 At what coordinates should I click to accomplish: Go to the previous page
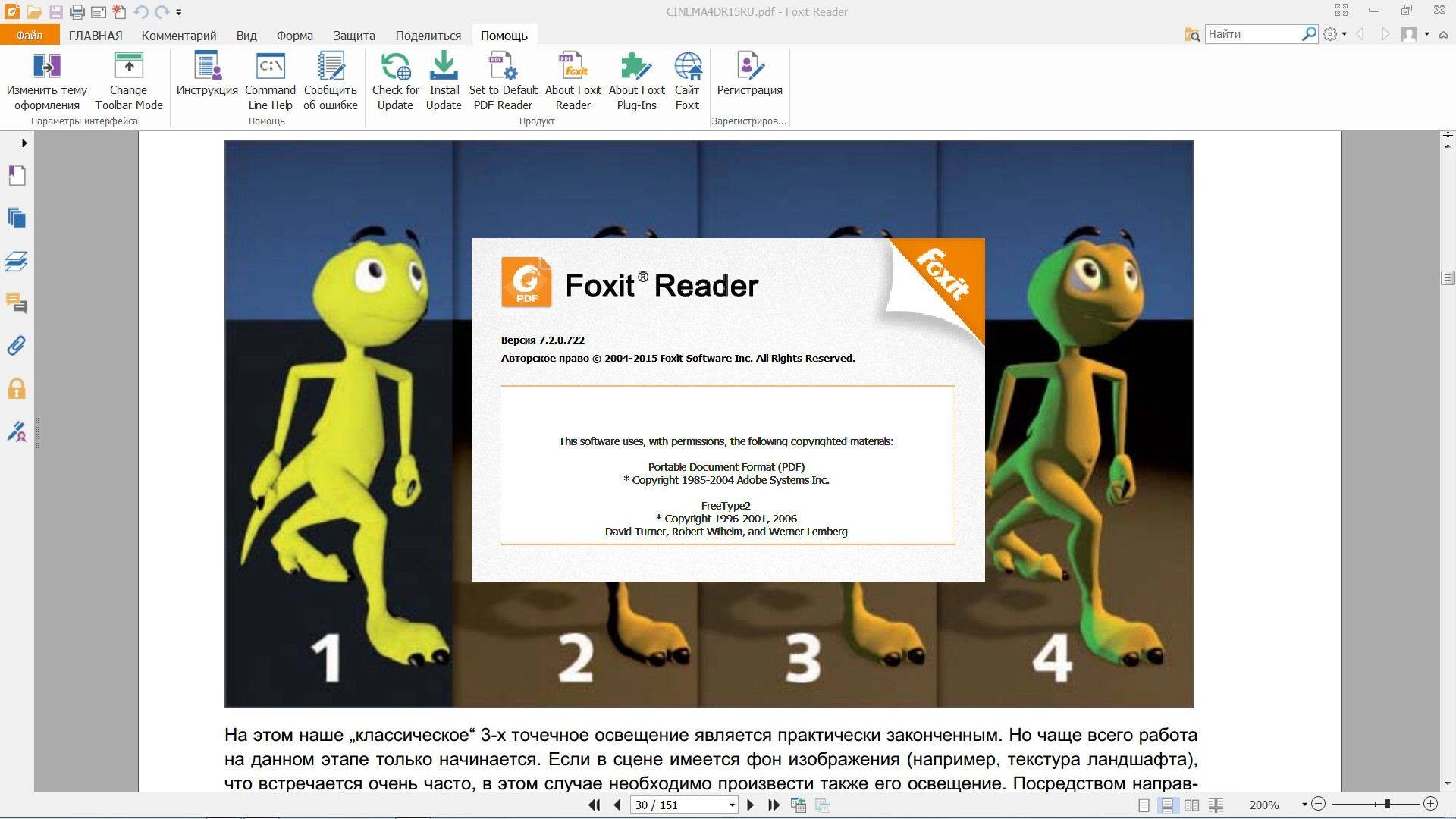click(617, 805)
